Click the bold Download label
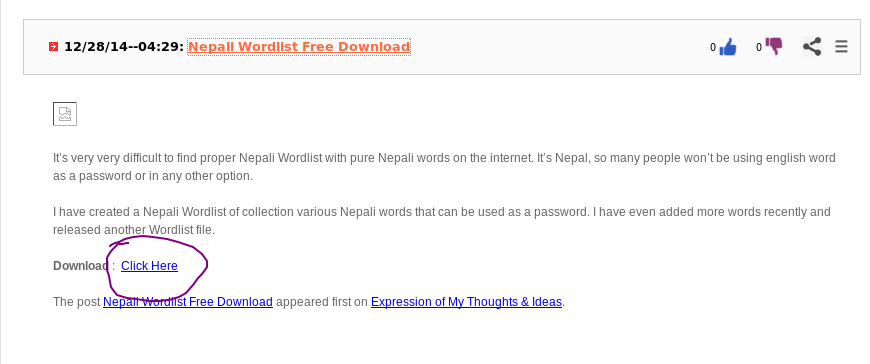The width and height of the screenshot is (870, 364). coord(80,266)
